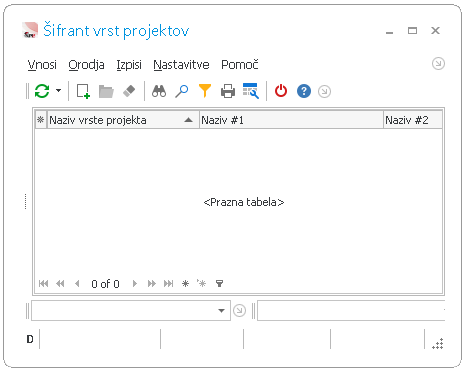Click the red power exit icon
This screenshot has height=373, width=463.
[281, 91]
